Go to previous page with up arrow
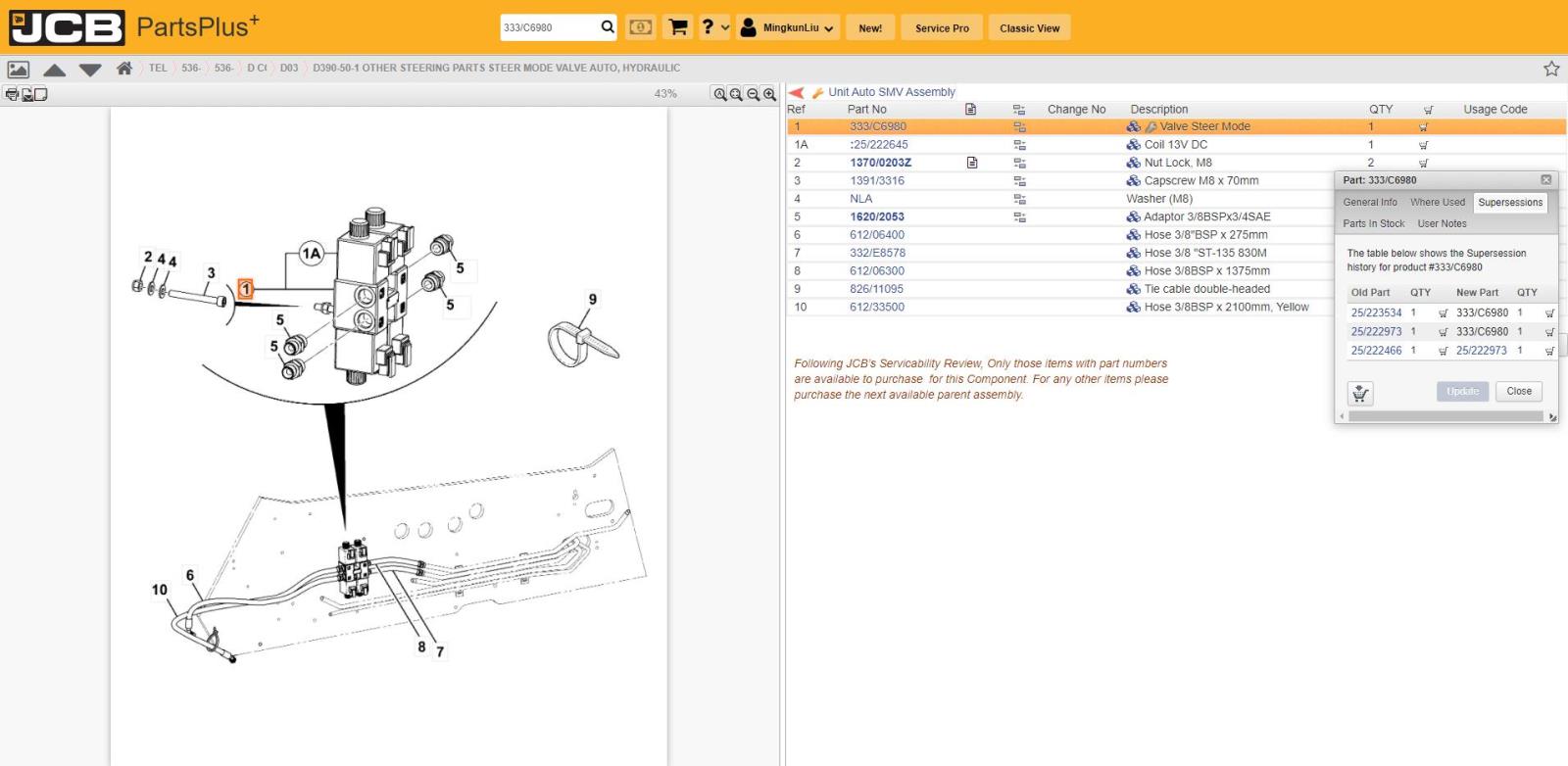 click(55, 70)
